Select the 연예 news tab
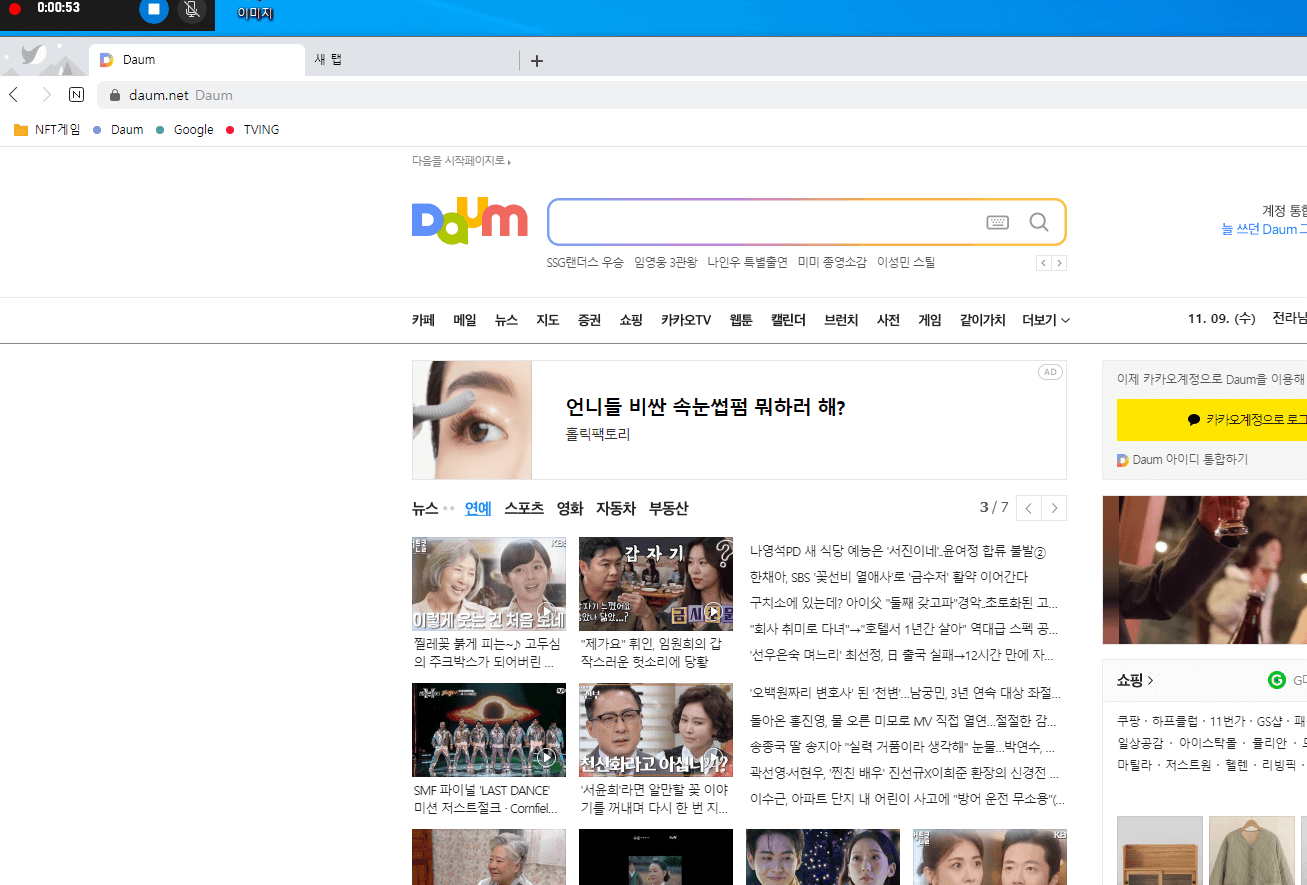 tap(478, 508)
